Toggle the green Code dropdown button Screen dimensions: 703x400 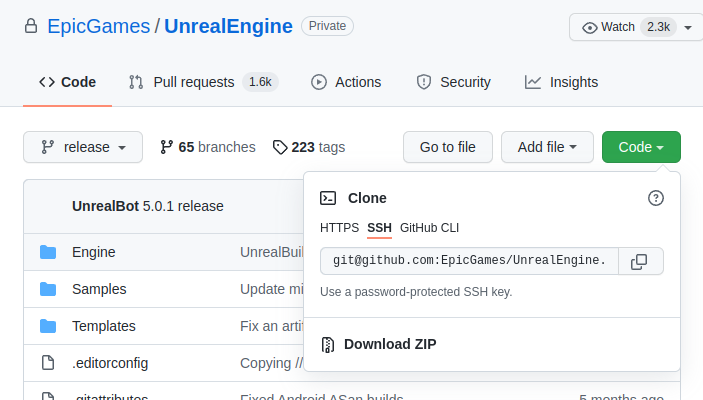pyautogui.click(x=641, y=147)
